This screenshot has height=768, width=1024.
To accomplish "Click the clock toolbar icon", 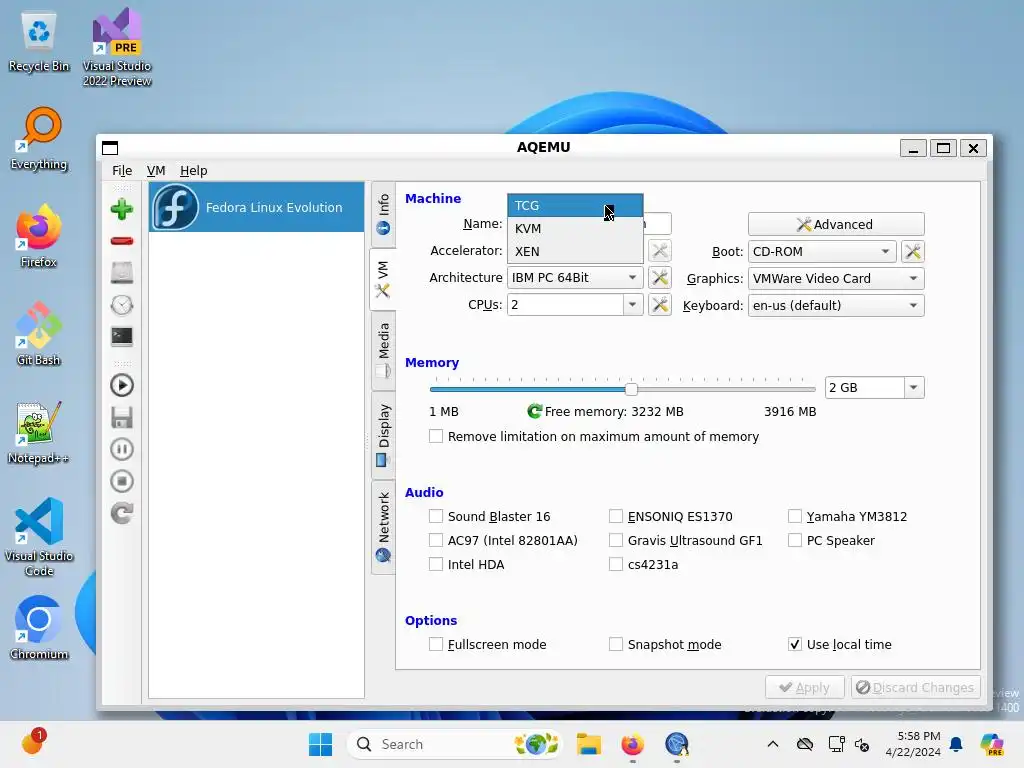I will click(x=121, y=304).
